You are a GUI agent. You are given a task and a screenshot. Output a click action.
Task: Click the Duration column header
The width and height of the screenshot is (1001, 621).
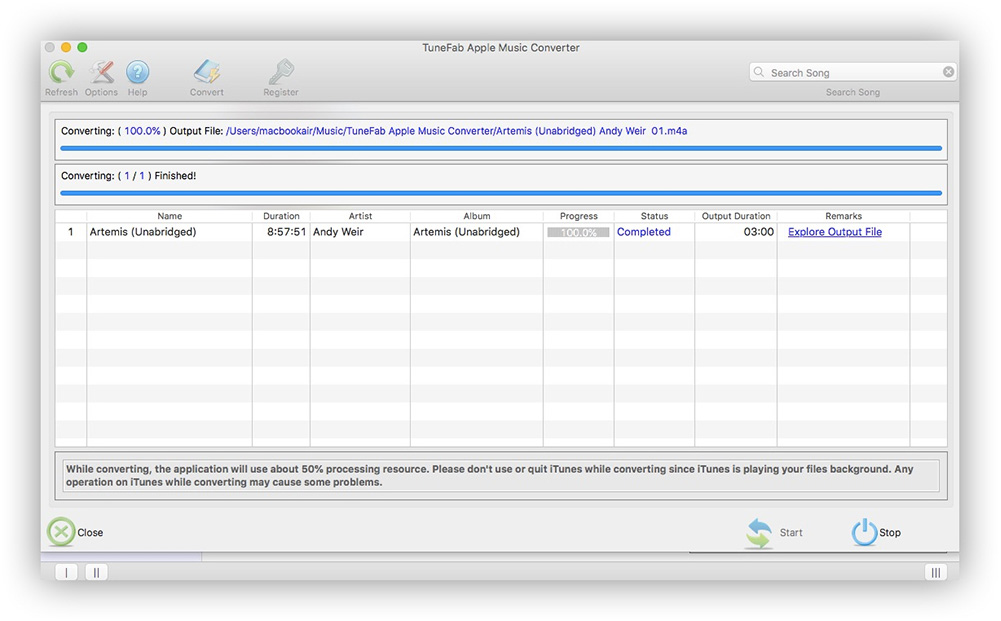[281, 215]
